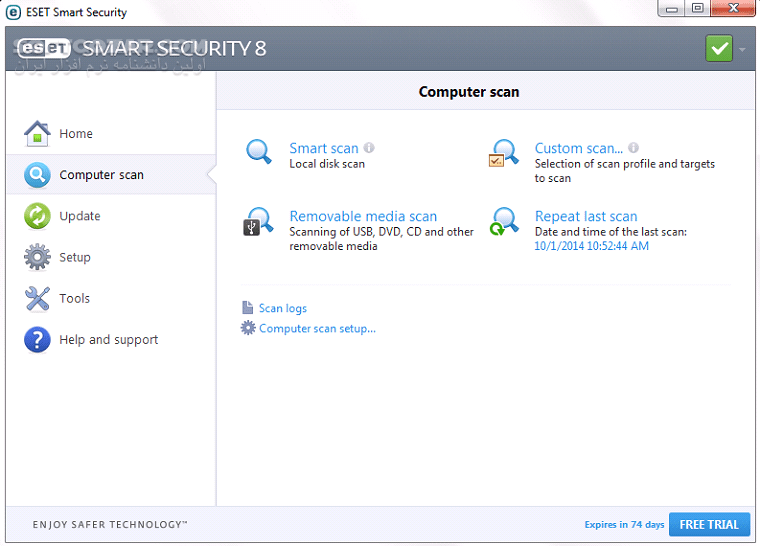Start a Smart scan
760x546 pixels.
pyautogui.click(x=324, y=148)
